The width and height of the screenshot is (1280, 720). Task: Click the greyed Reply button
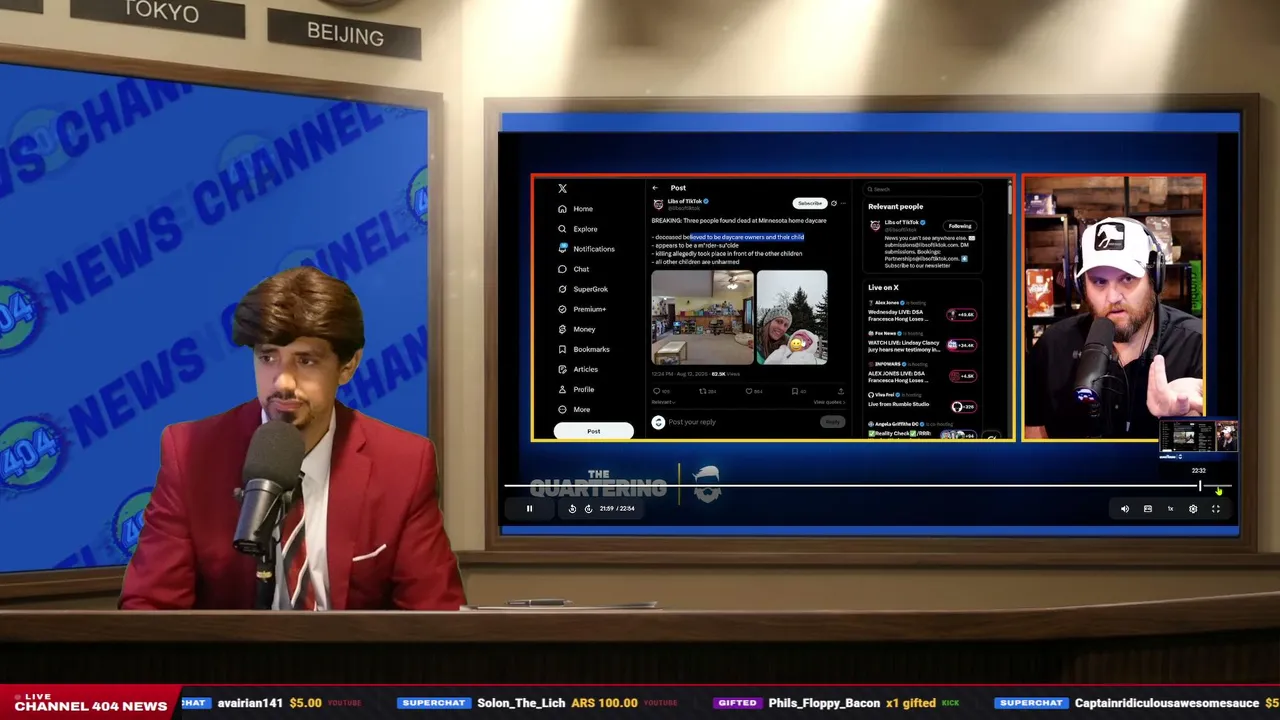(x=832, y=422)
